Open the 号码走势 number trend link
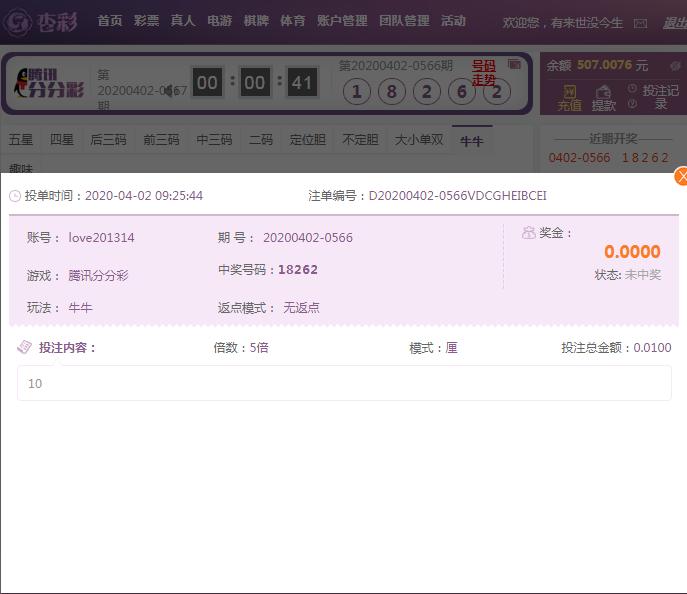Viewport: 687px width, 594px height. coord(484,73)
